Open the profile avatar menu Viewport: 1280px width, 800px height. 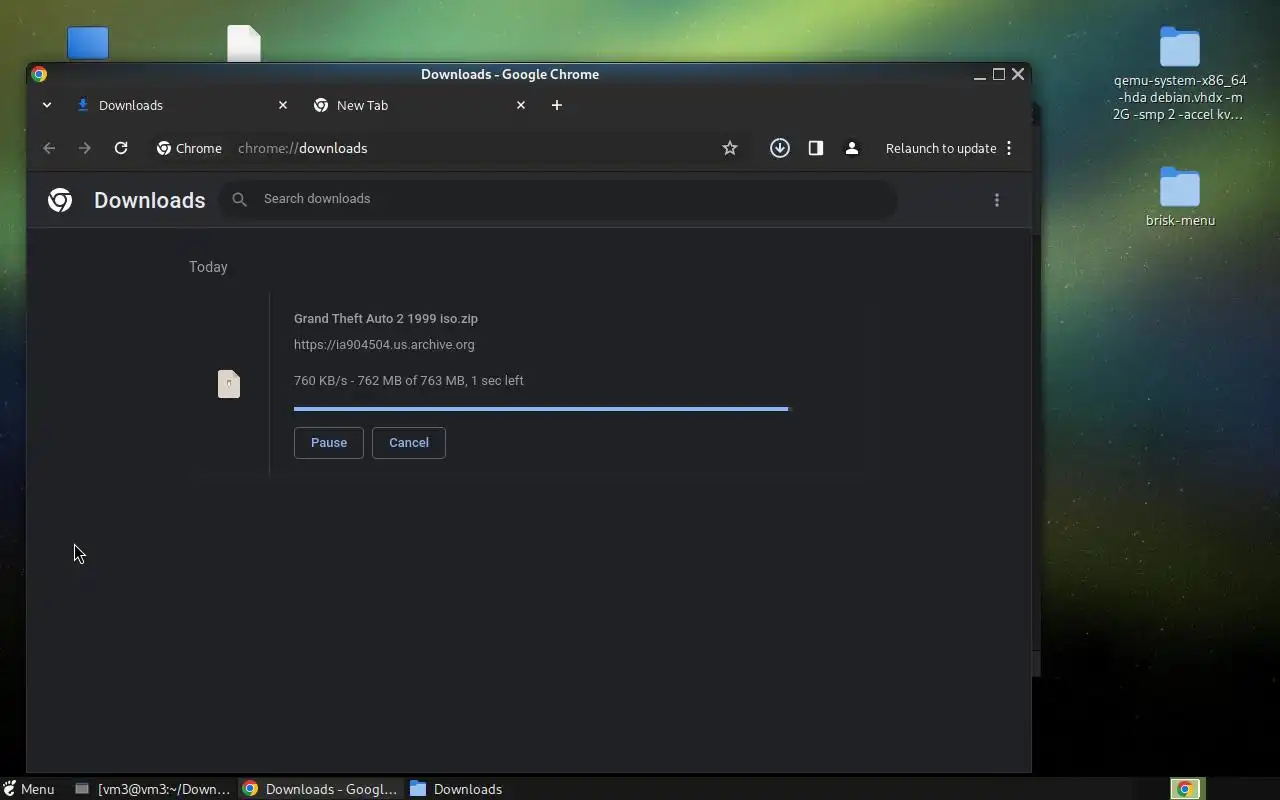(x=852, y=148)
